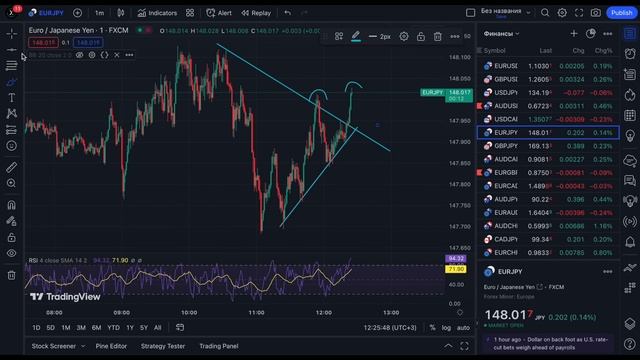Open the selected drawing's settings gear
Viewport: 640px width, 360px height.
404,36
